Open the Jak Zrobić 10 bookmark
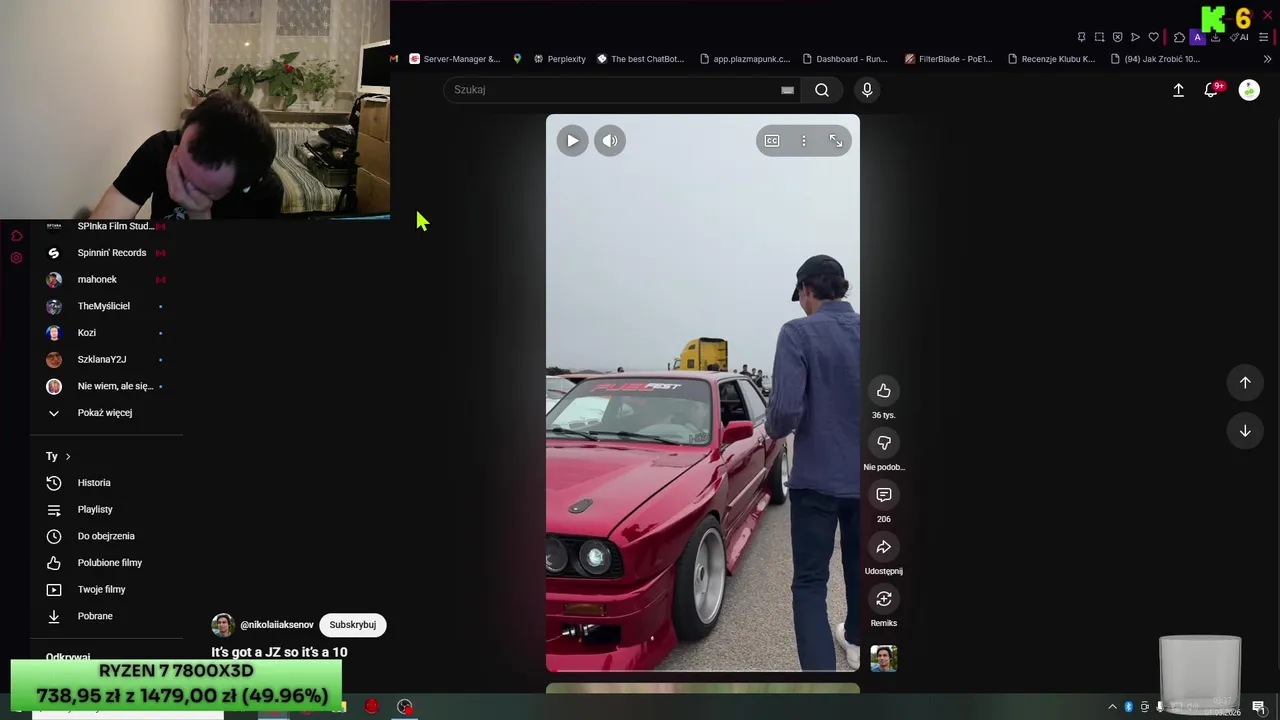 (x=1155, y=59)
